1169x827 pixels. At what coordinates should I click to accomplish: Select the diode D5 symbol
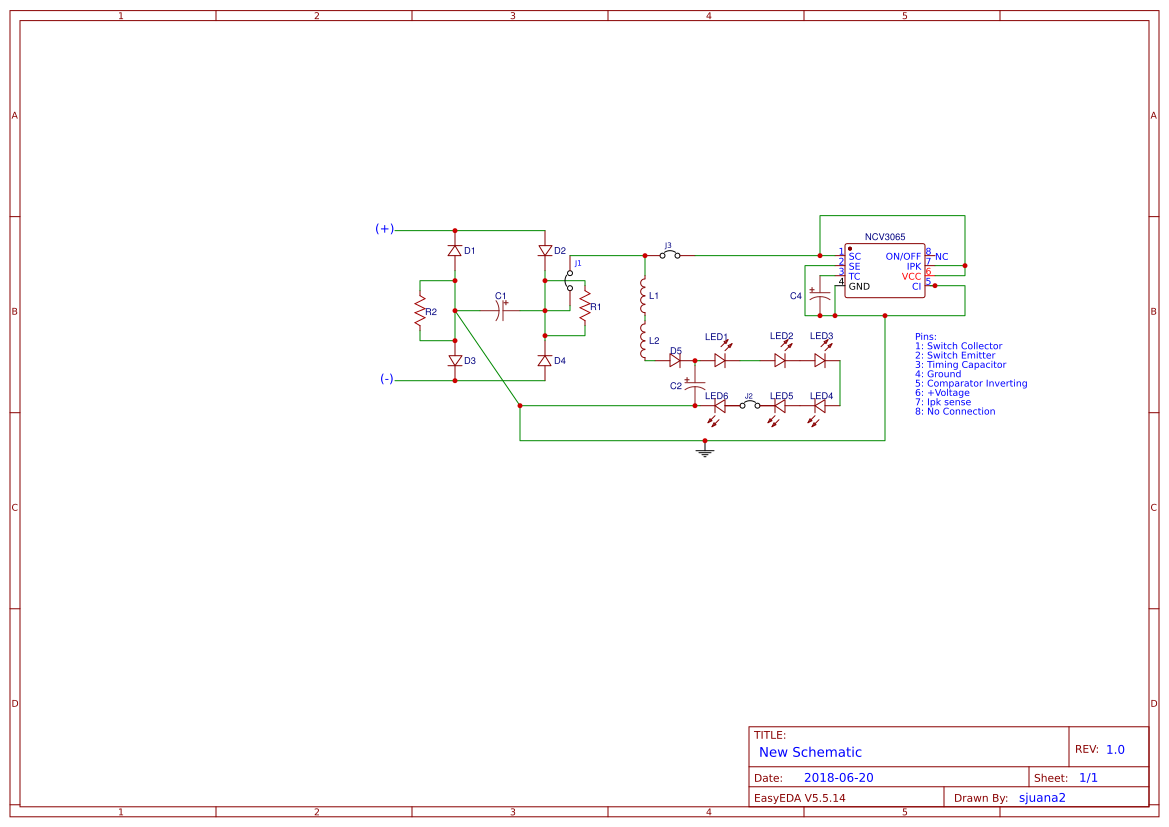click(675, 360)
